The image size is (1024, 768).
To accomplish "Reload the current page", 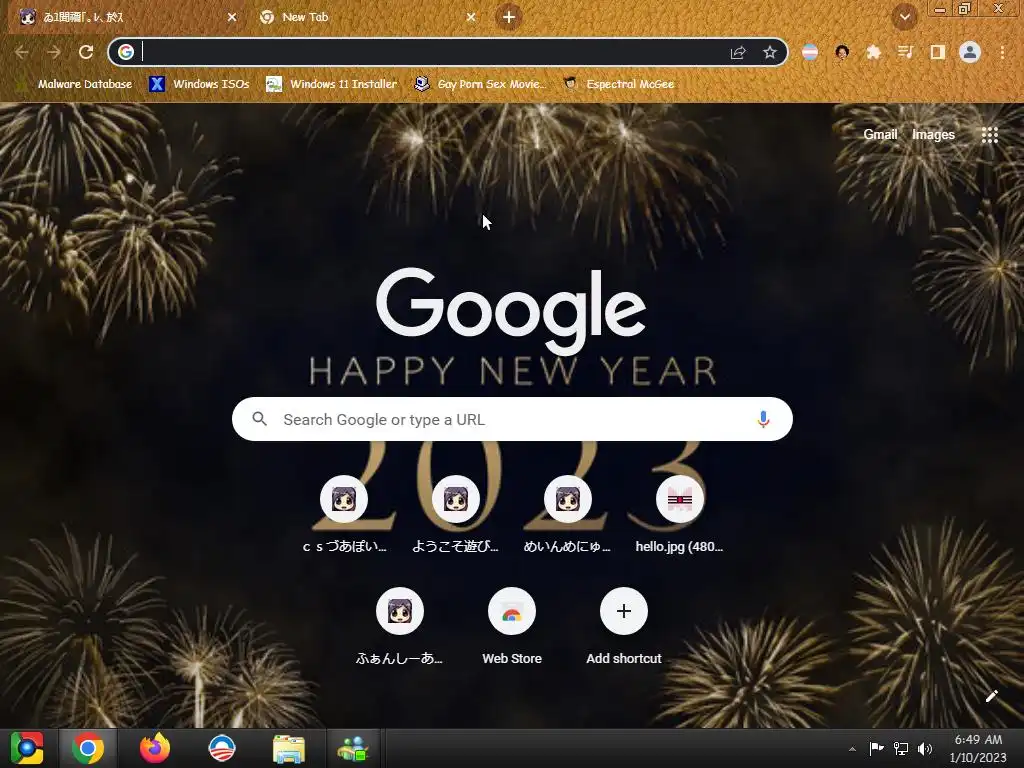I will click(x=86, y=52).
